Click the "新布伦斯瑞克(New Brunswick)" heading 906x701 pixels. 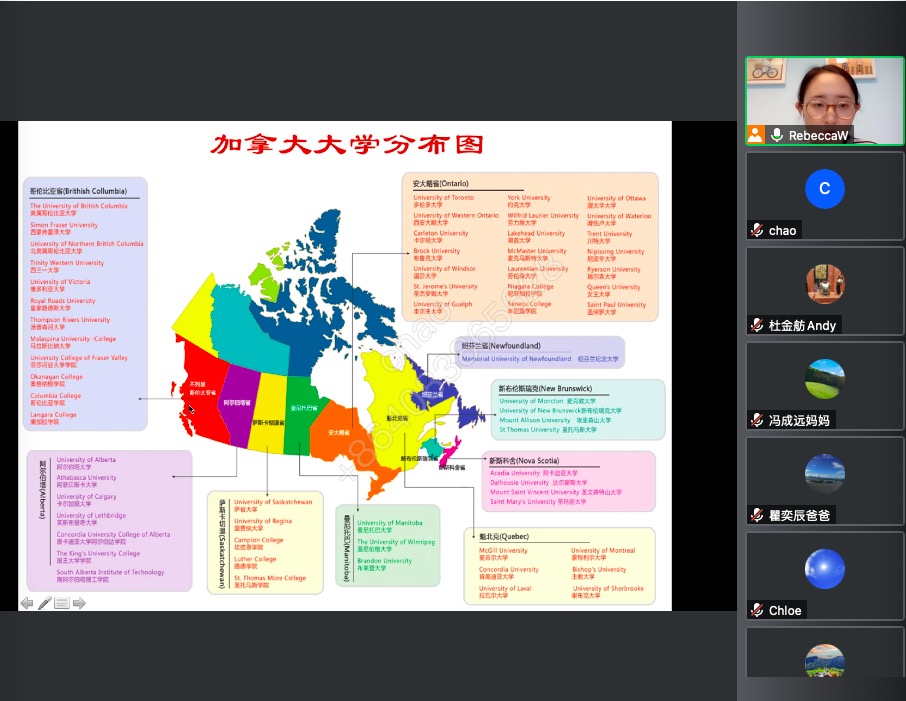click(545, 388)
